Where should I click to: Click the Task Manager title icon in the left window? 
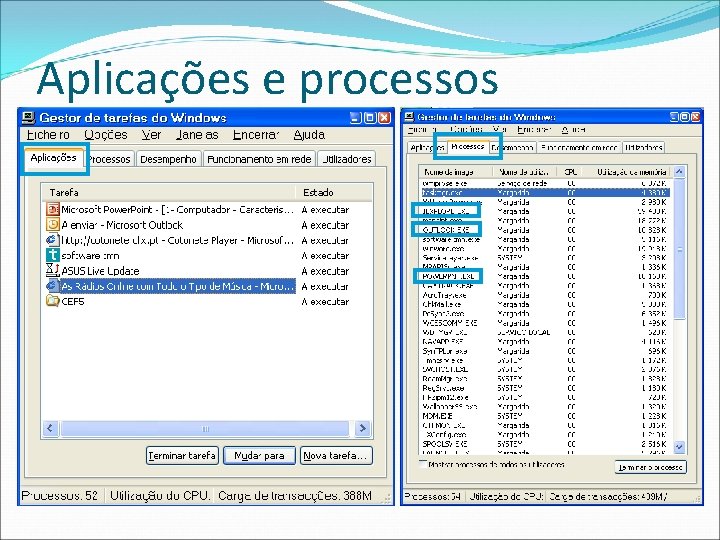pos(29,118)
